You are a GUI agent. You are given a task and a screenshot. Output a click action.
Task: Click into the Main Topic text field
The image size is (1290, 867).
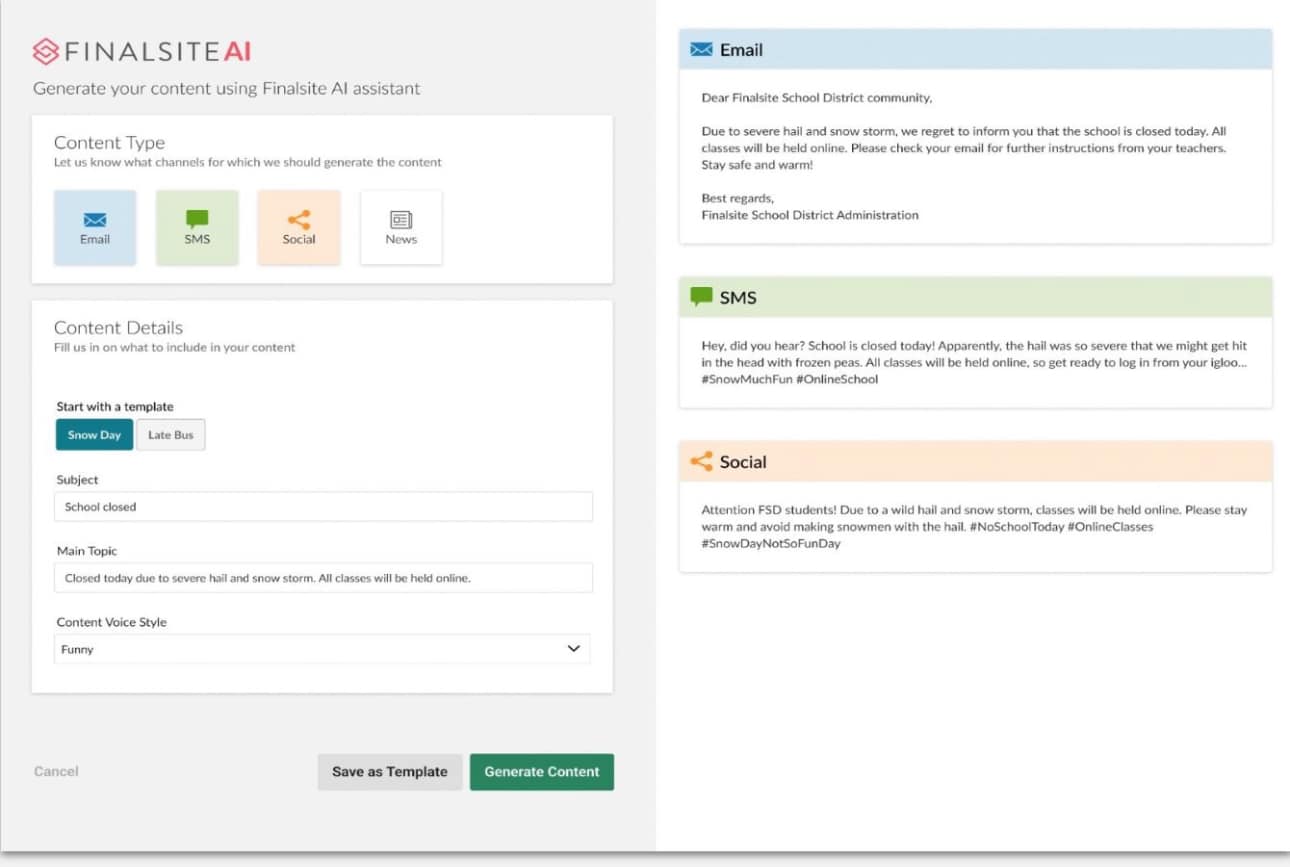click(x=323, y=578)
